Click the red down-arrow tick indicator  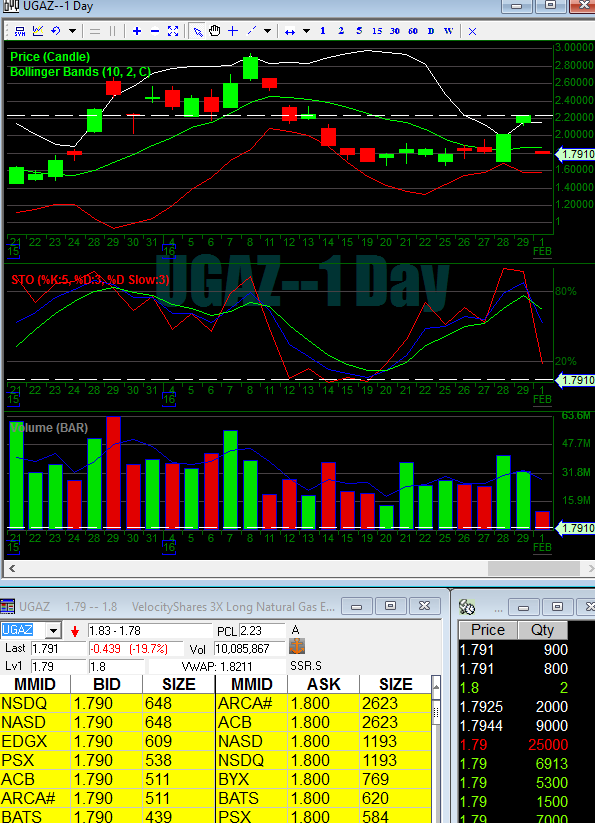pyautogui.click(x=75, y=631)
